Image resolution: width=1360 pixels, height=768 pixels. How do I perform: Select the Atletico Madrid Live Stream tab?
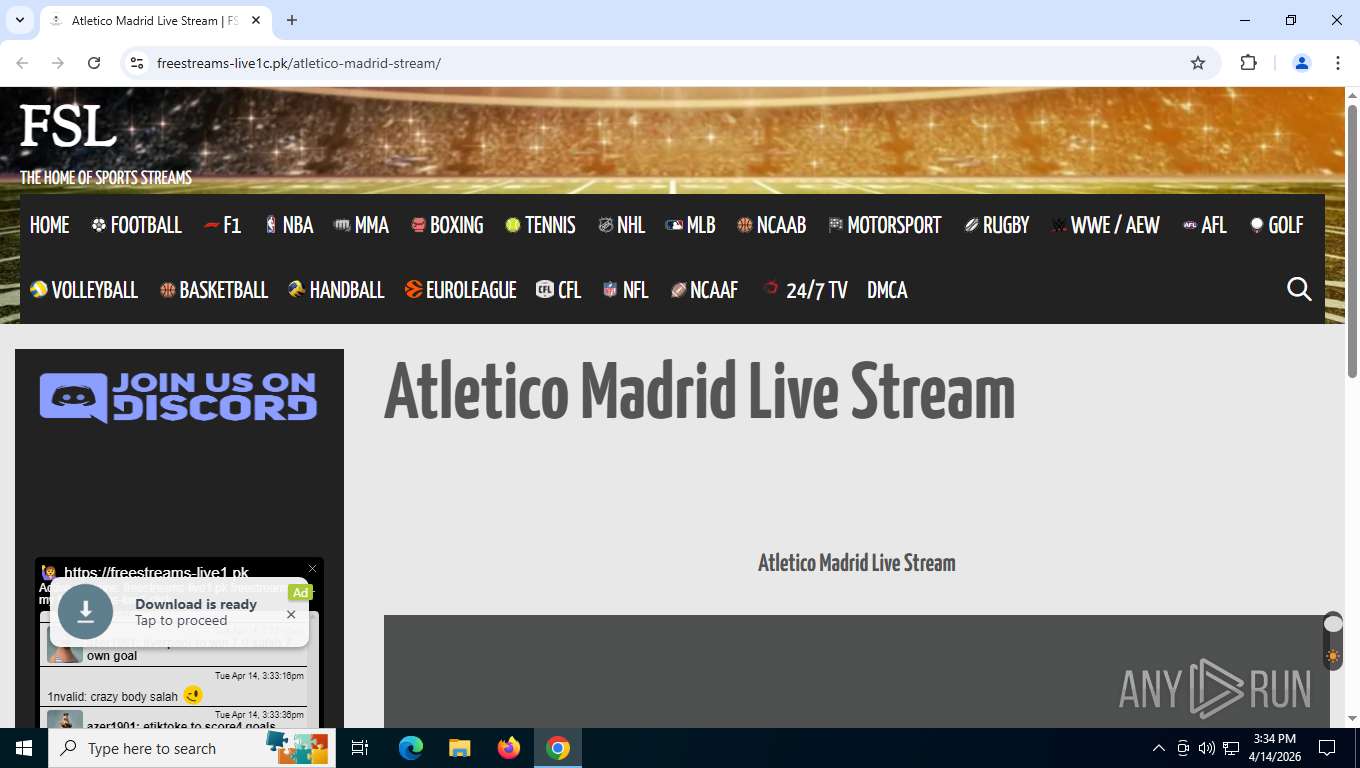[x=155, y=20]
